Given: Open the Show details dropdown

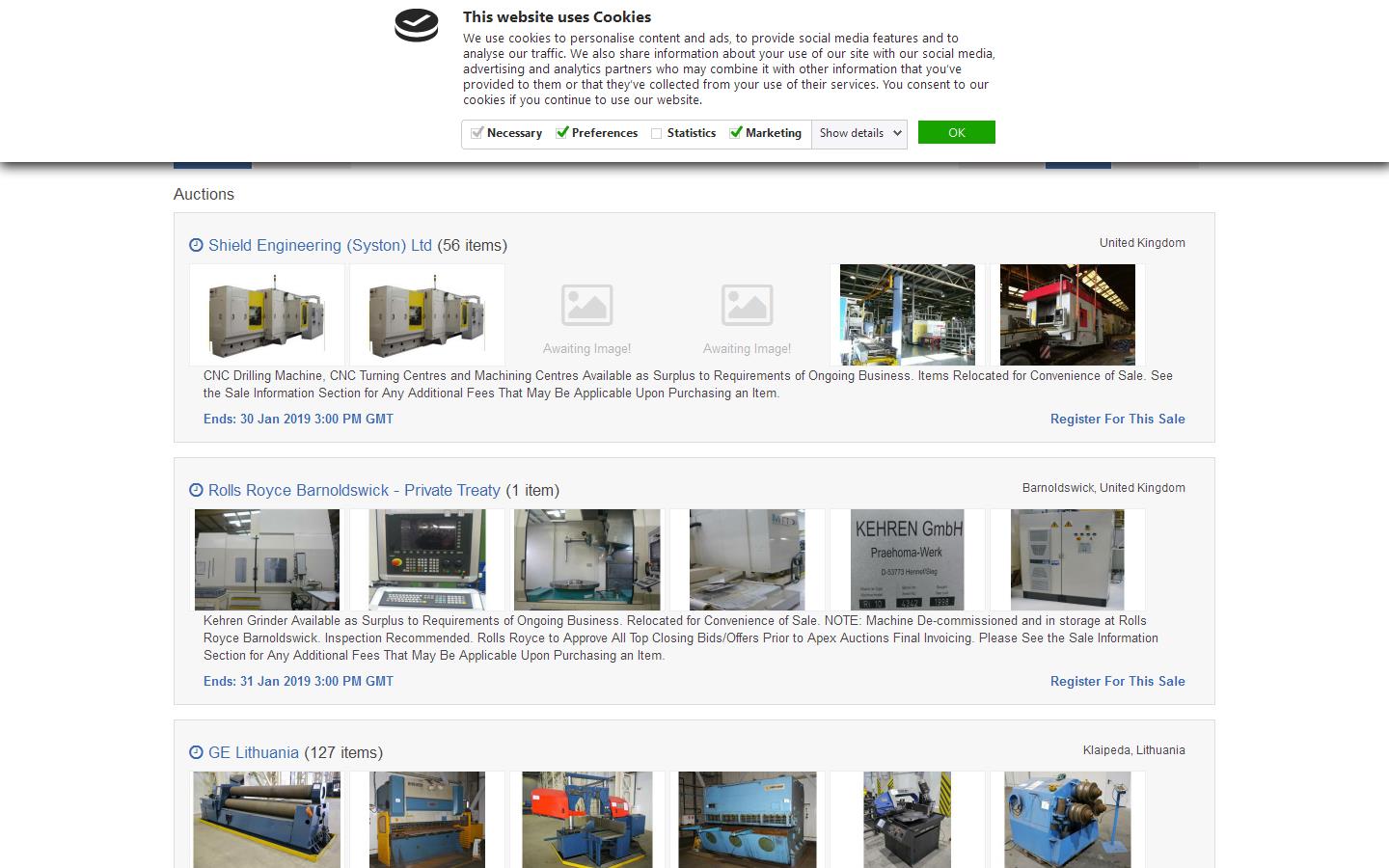Looking at the screenshot, I should (858, 133).
